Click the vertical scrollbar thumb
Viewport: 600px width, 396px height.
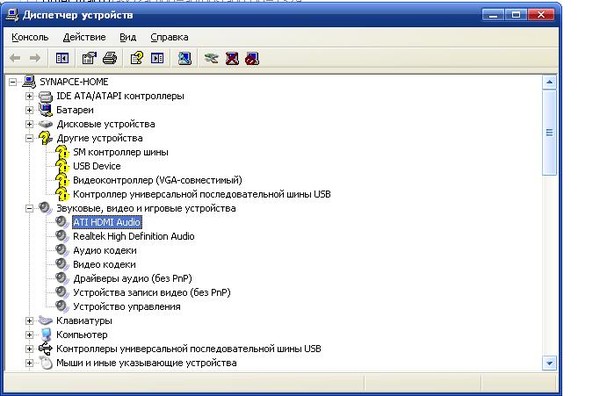(549, 133)
